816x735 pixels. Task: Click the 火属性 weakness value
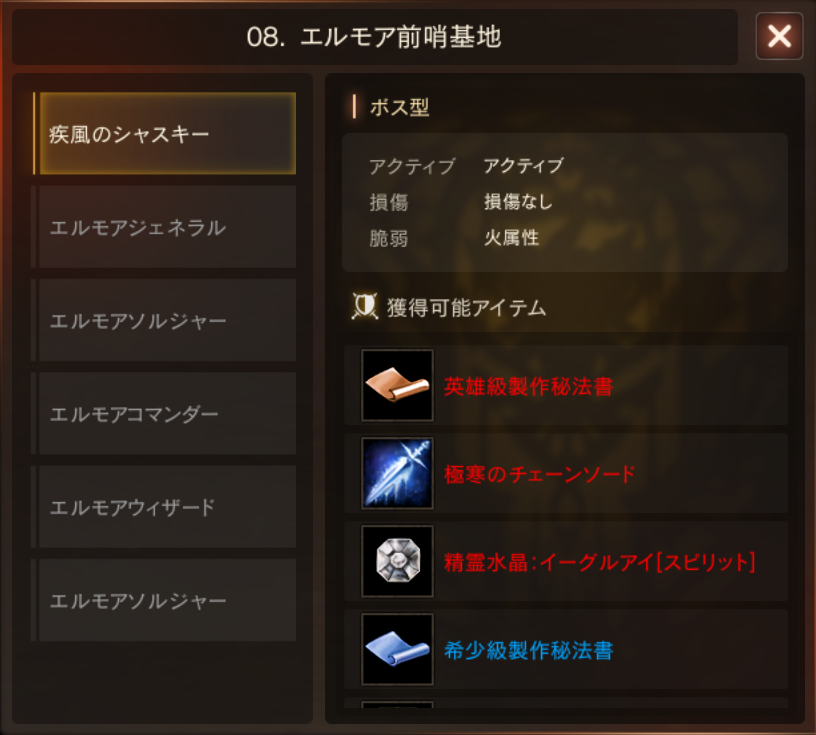[x=512, y=238]
